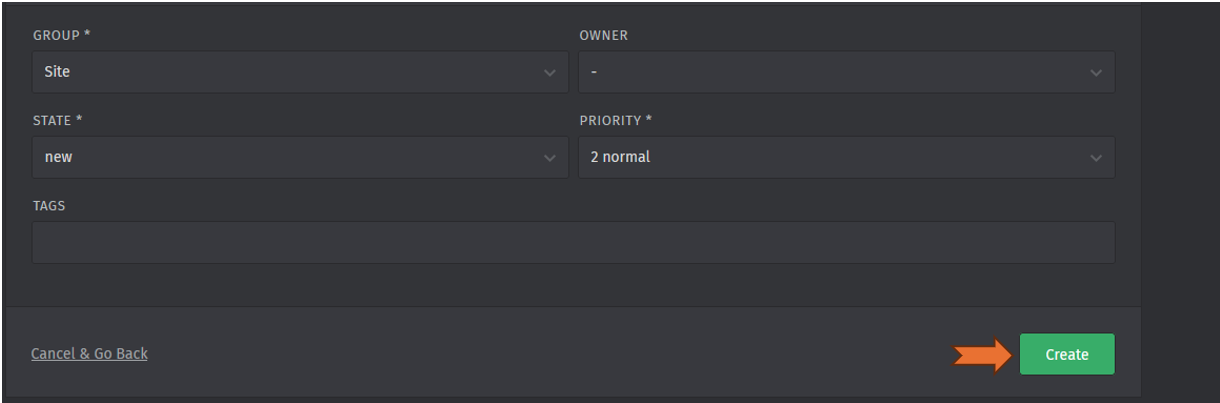Click the '2 normal' priority value
The image size is (1220, 403).
click(620, 157)
